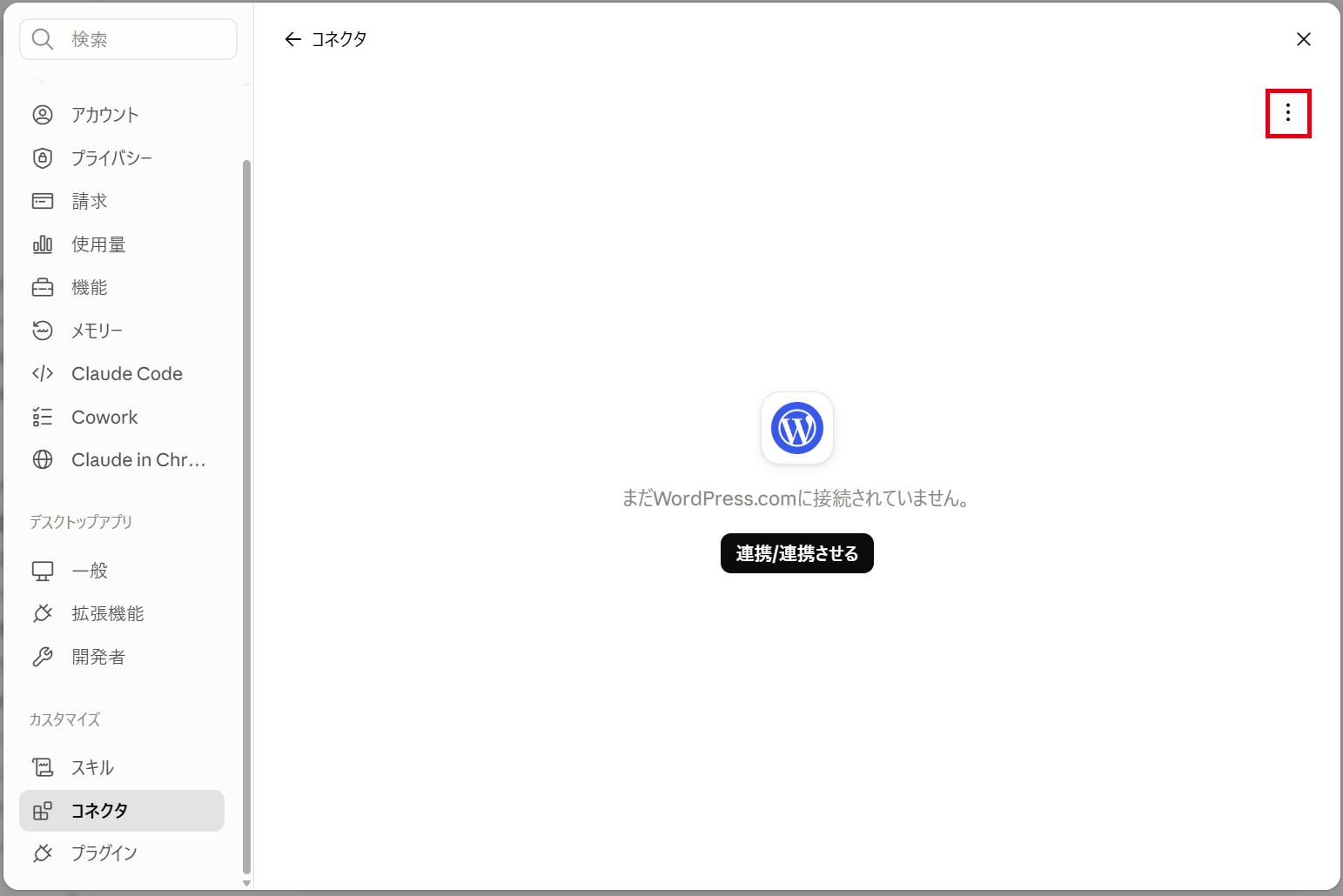The height and width of the screenshot is (896, 1343).
Task: Focus the 検索 search field
Action: tap(128, 39)
